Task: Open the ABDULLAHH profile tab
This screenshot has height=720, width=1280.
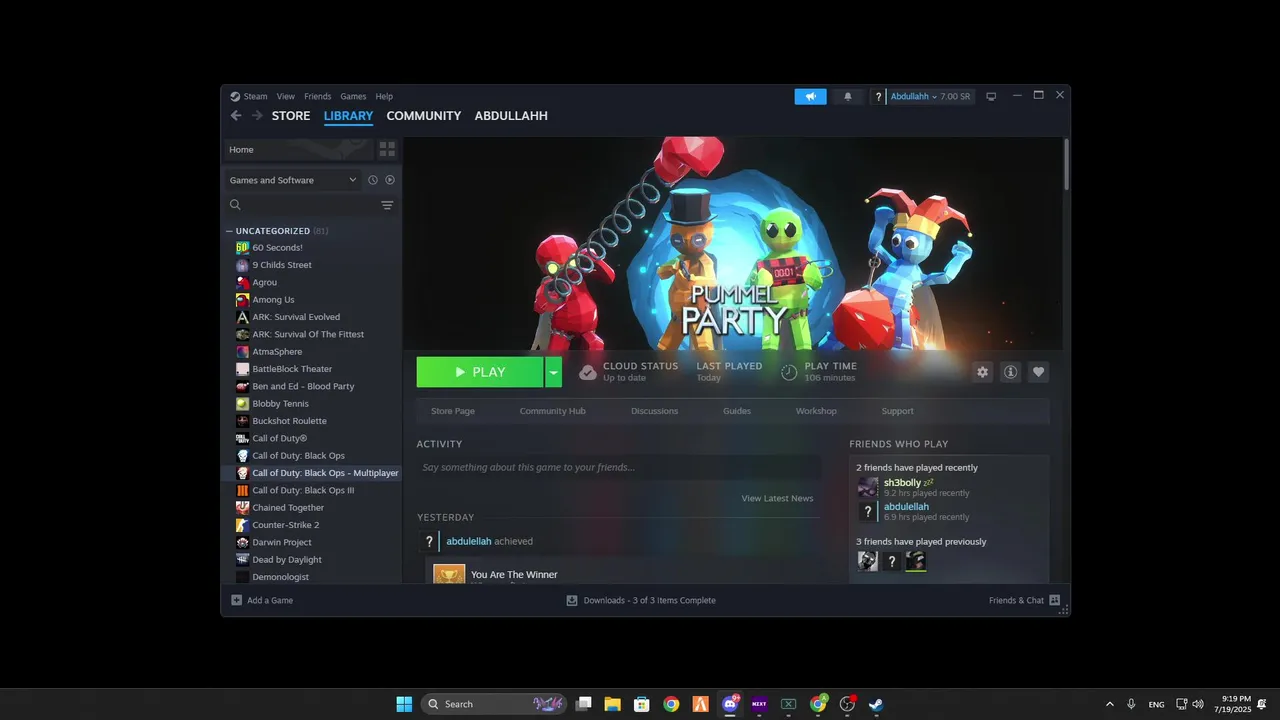Action: [511, 116]
